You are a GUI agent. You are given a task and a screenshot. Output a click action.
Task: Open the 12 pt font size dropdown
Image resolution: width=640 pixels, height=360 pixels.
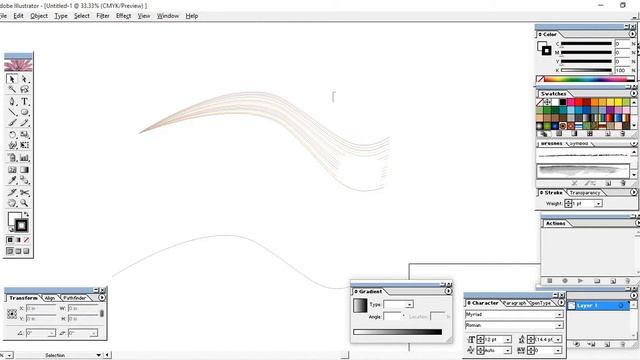point(508,339)
